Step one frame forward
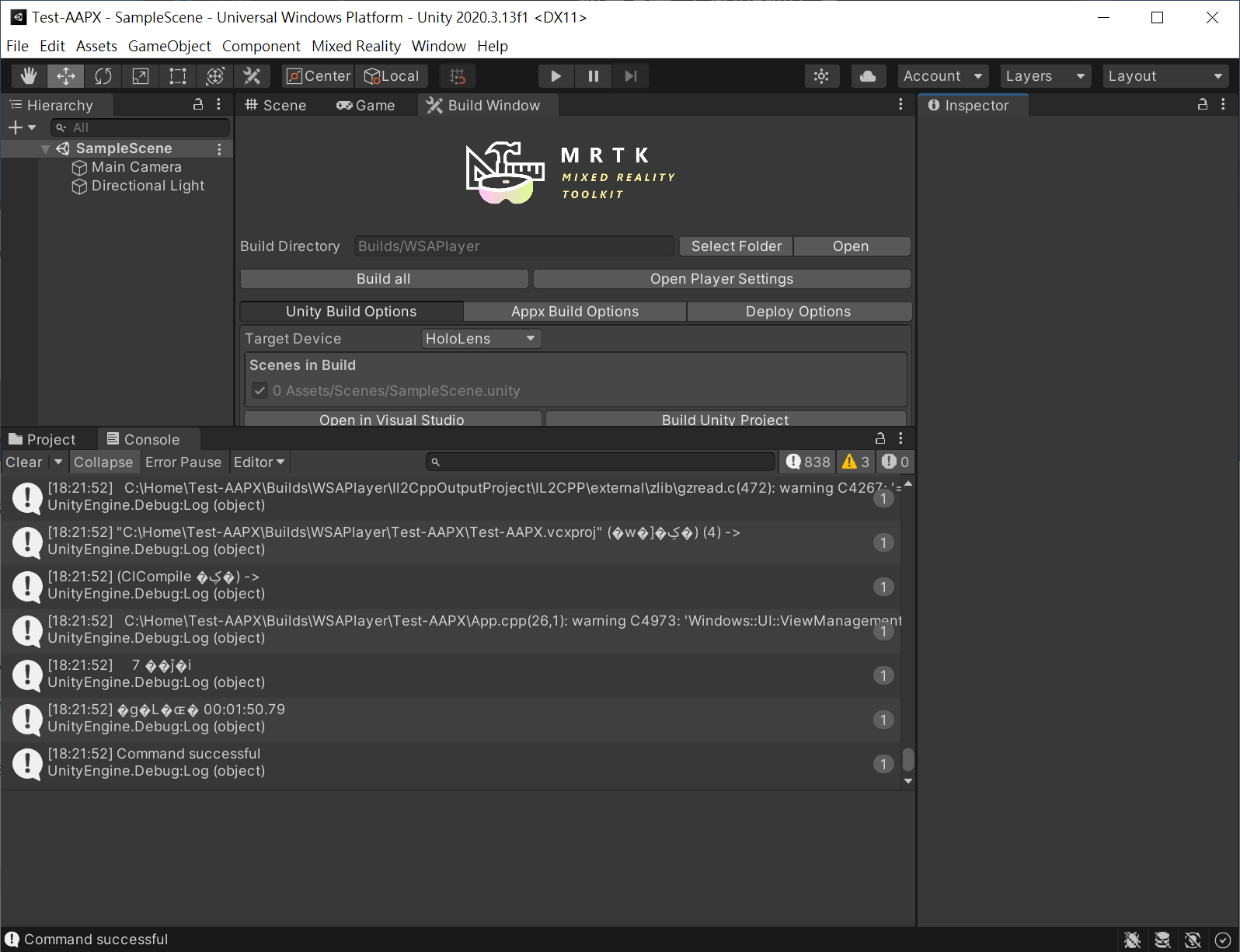This screenshot has width=1240, height=952. point(631,76)
